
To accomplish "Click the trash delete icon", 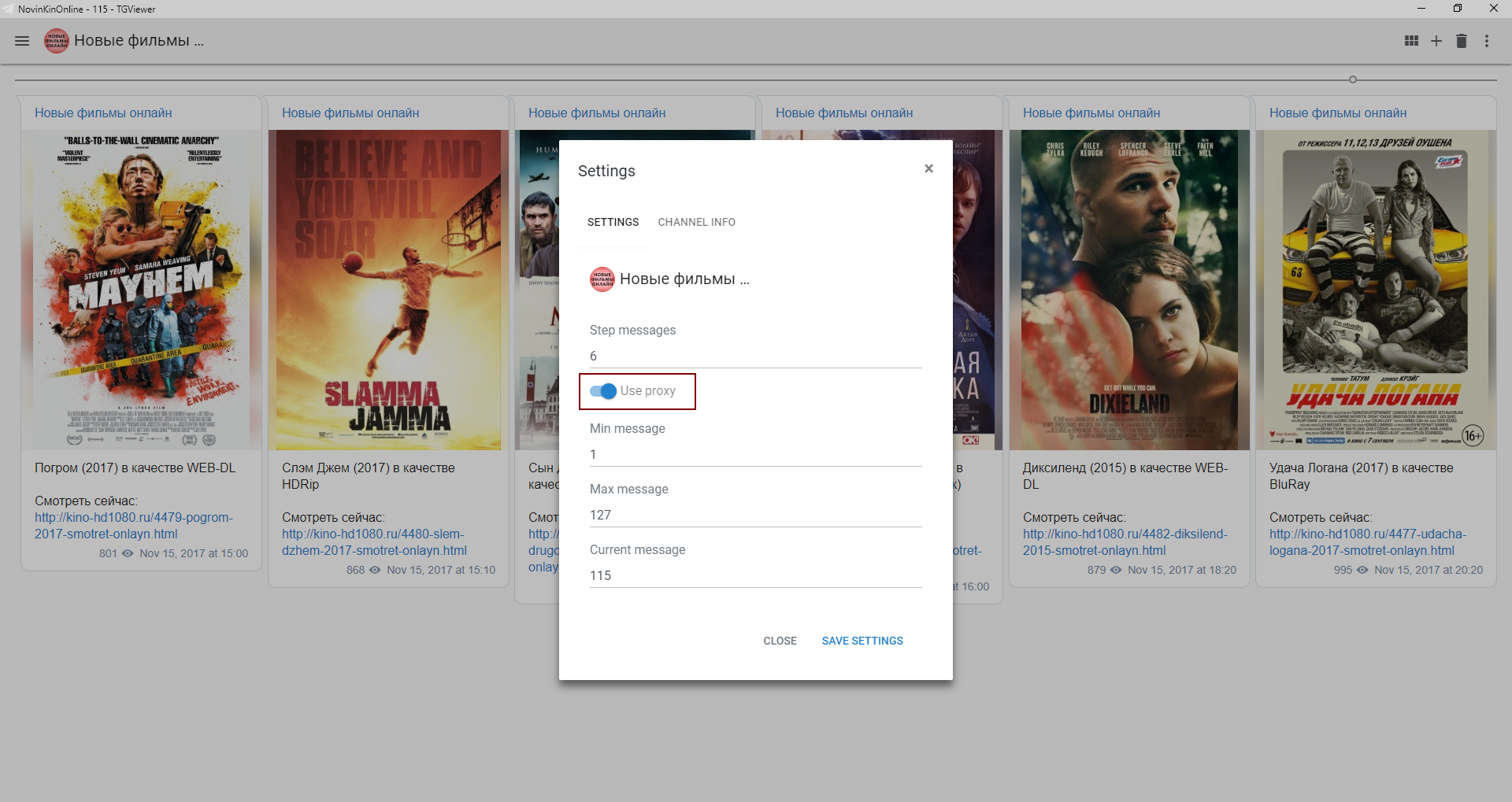I will 1462,41.
